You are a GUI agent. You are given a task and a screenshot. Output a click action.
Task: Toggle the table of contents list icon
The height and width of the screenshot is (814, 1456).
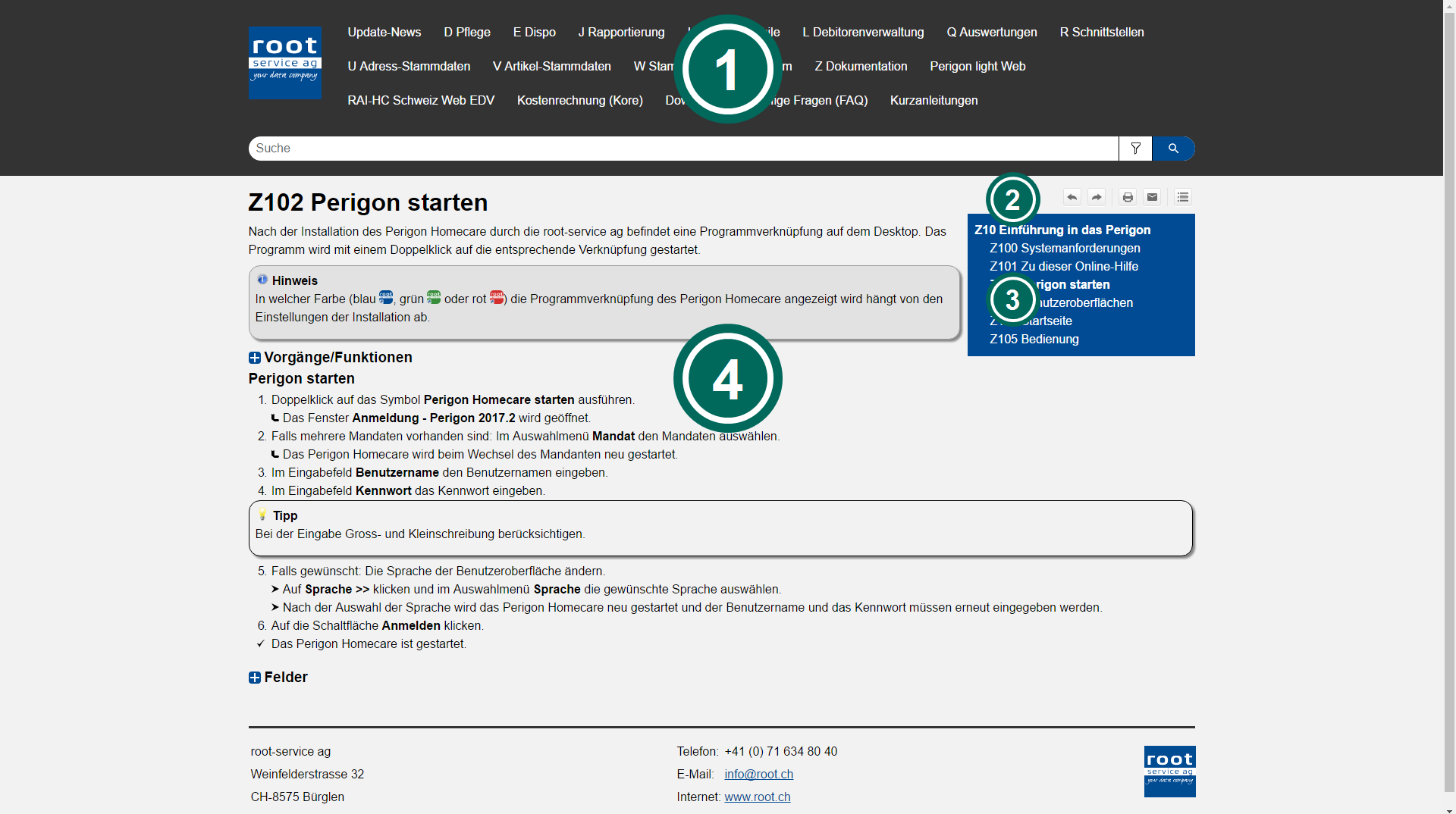[1183, 197]
